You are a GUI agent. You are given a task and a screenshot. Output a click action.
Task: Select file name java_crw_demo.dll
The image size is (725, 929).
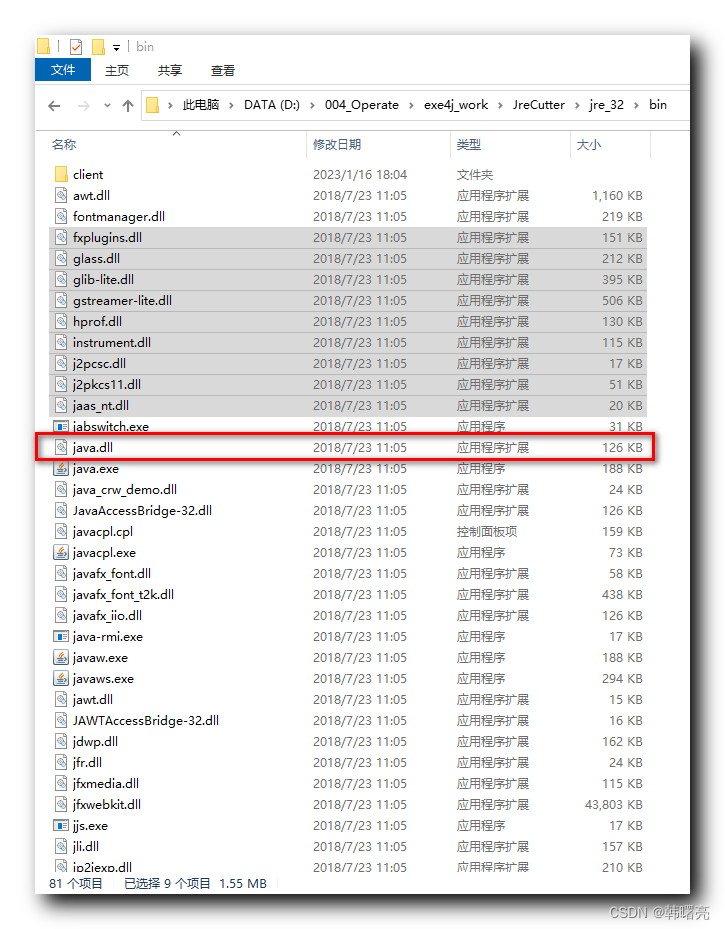coord(124,489)
